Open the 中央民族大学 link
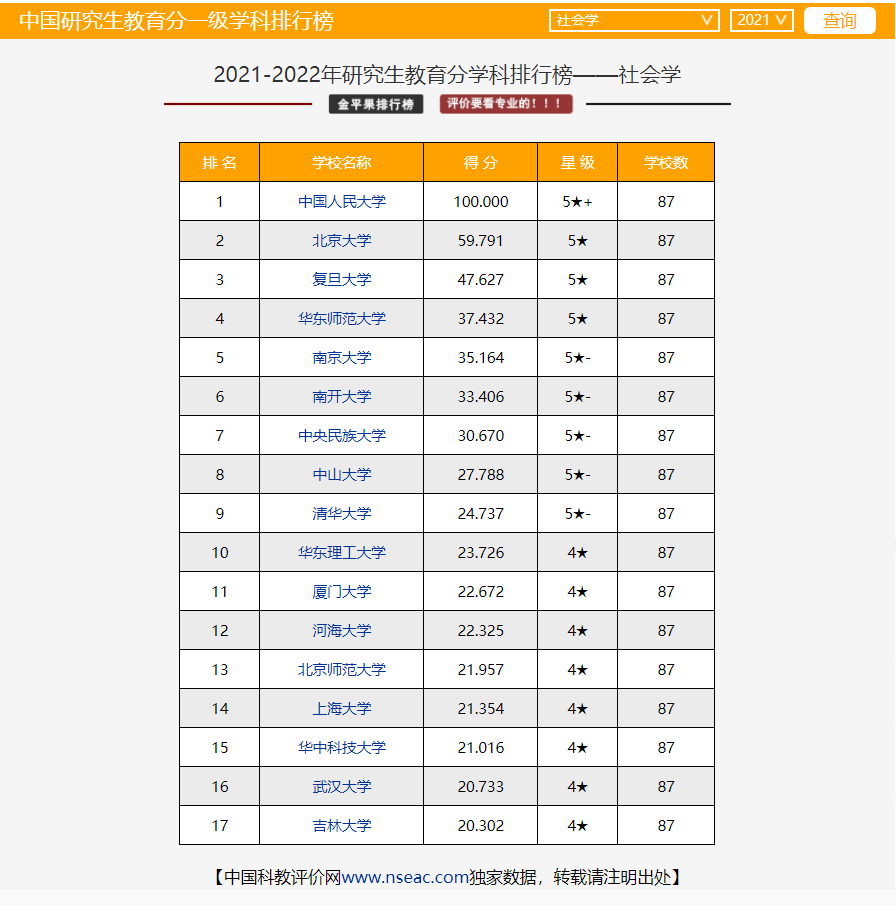Screen dimensions: 896x905 pyautogui.click(x=341, y=436)
